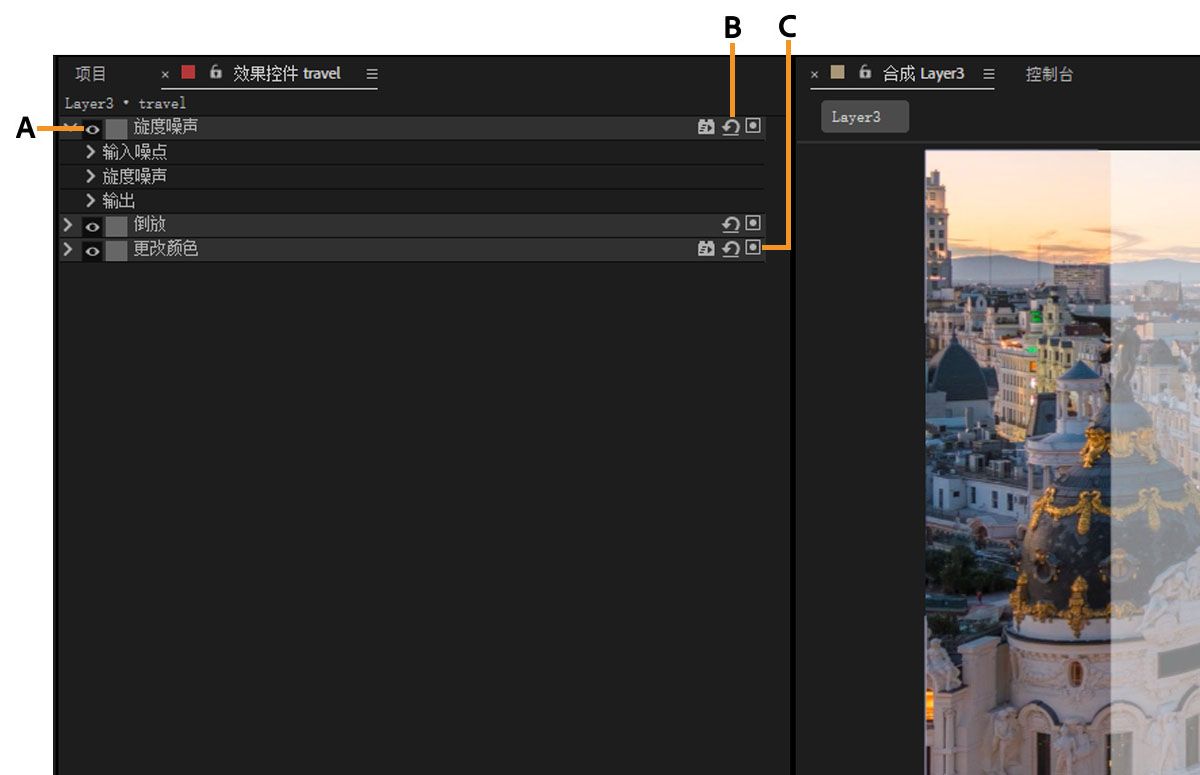Toggle the lock on the 合成 panel
Viewport: 1200px width, 775px height.
click(x=865, y=72)
